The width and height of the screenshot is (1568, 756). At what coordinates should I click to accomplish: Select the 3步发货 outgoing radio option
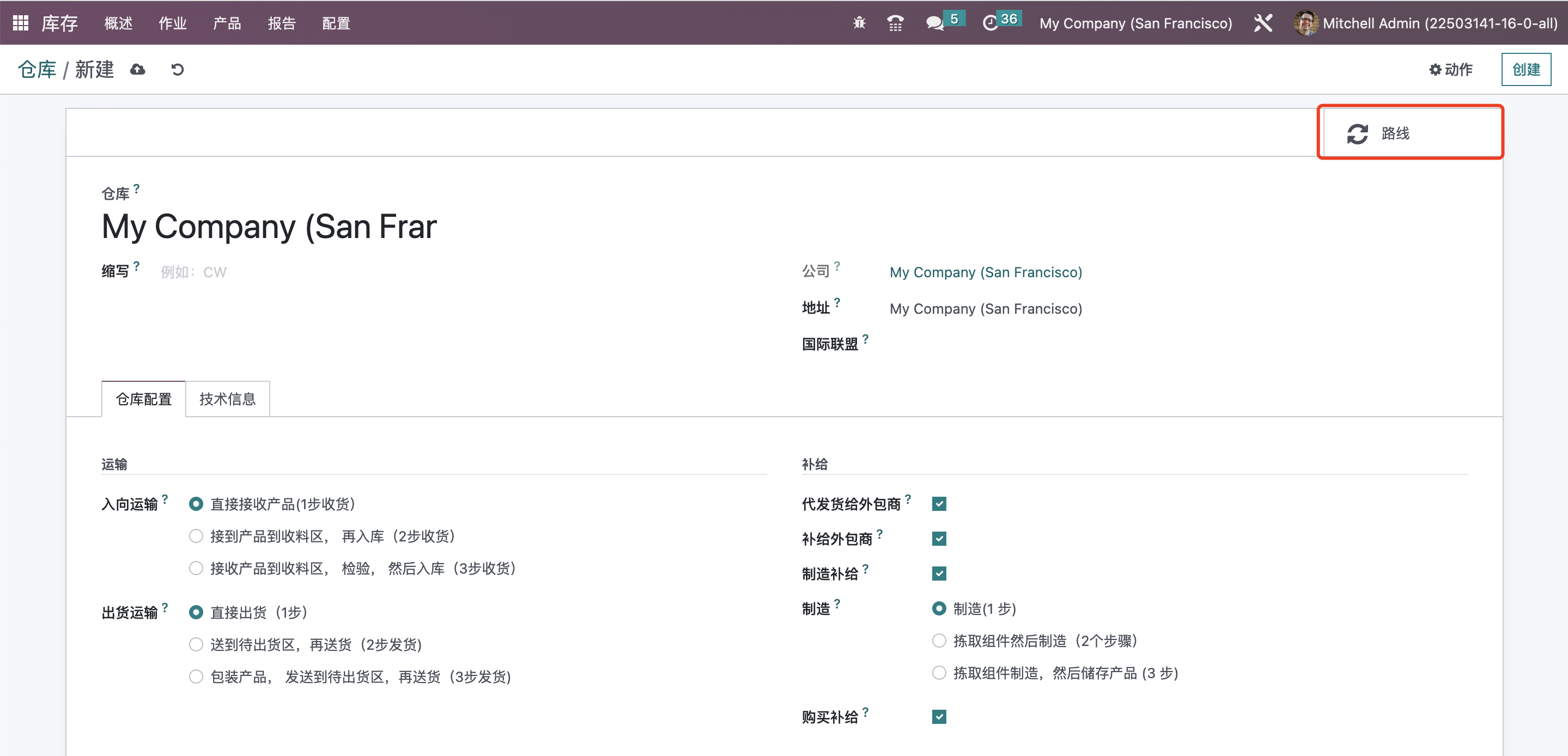(x=196, y=677)
